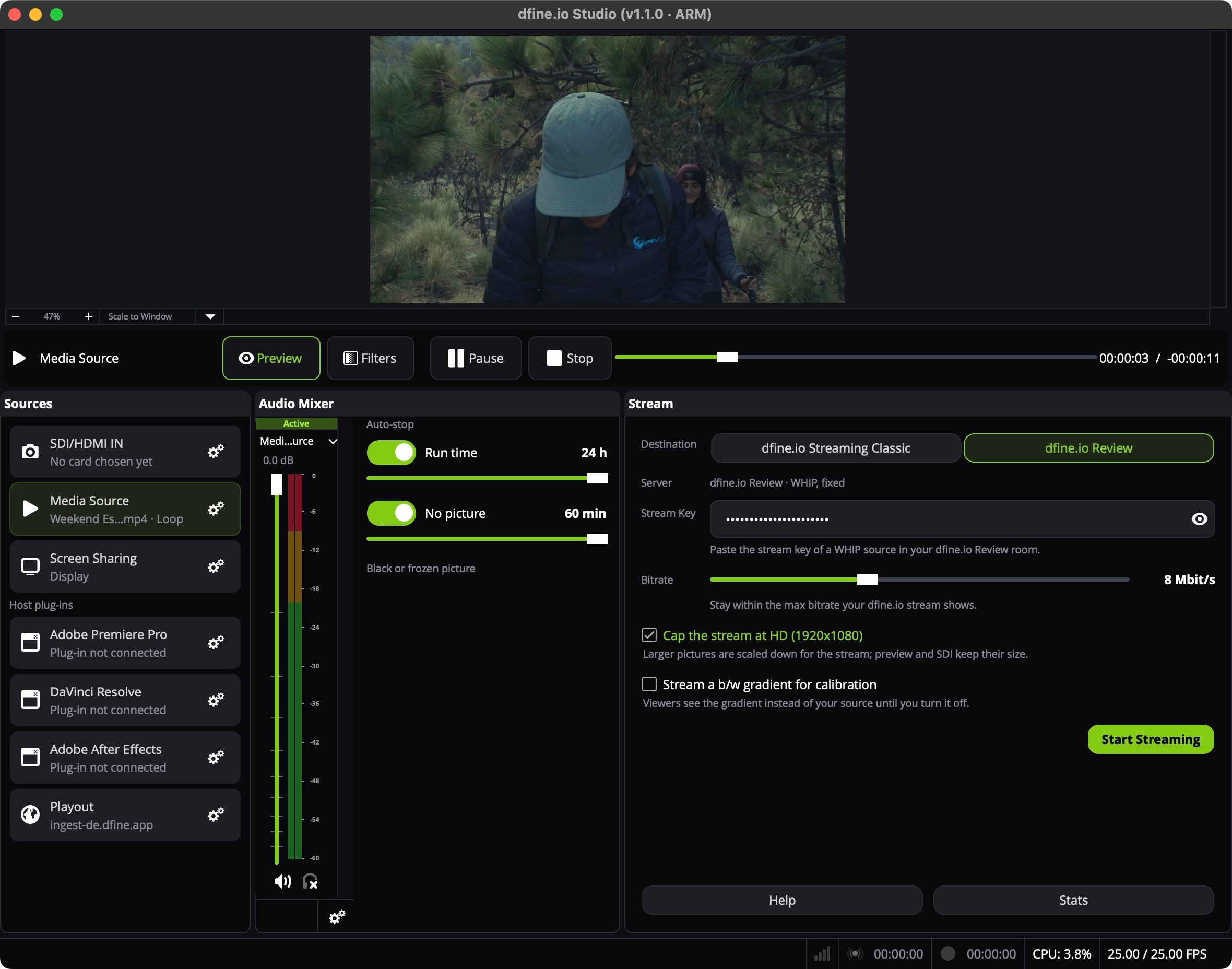
Task: Click the audio mixer settings gear icon
Action: point(337,917)
